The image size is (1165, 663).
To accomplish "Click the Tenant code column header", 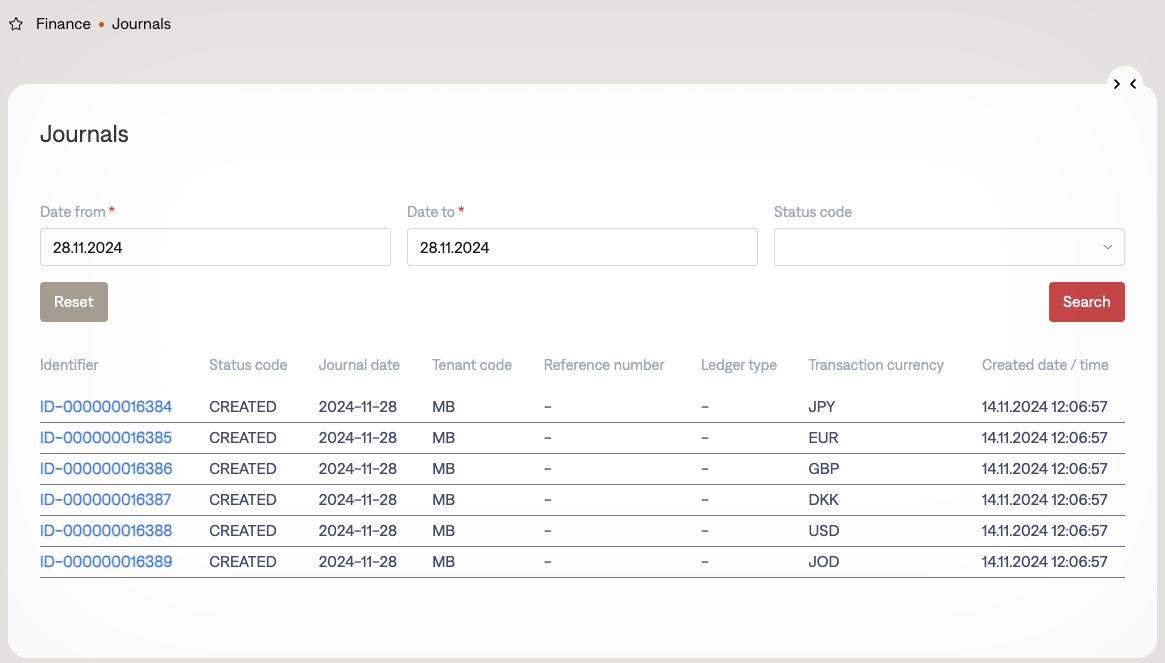I will [x=471, y=365].
